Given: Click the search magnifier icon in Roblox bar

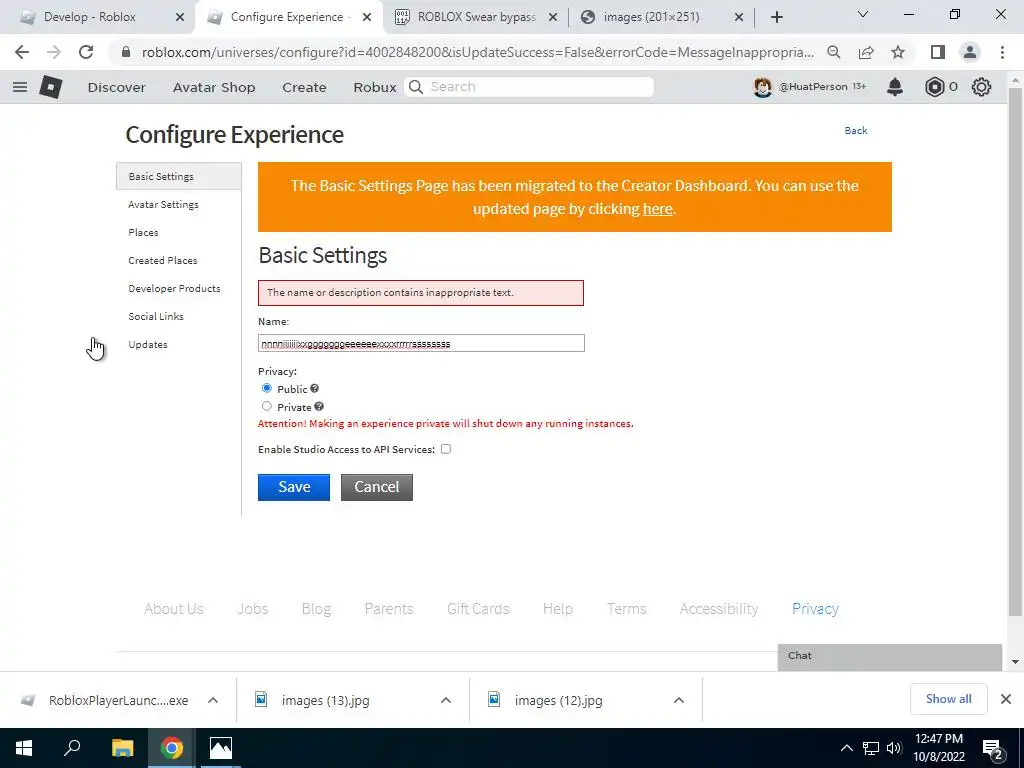Looking at the screenshot, I should [x=416, y=87].
